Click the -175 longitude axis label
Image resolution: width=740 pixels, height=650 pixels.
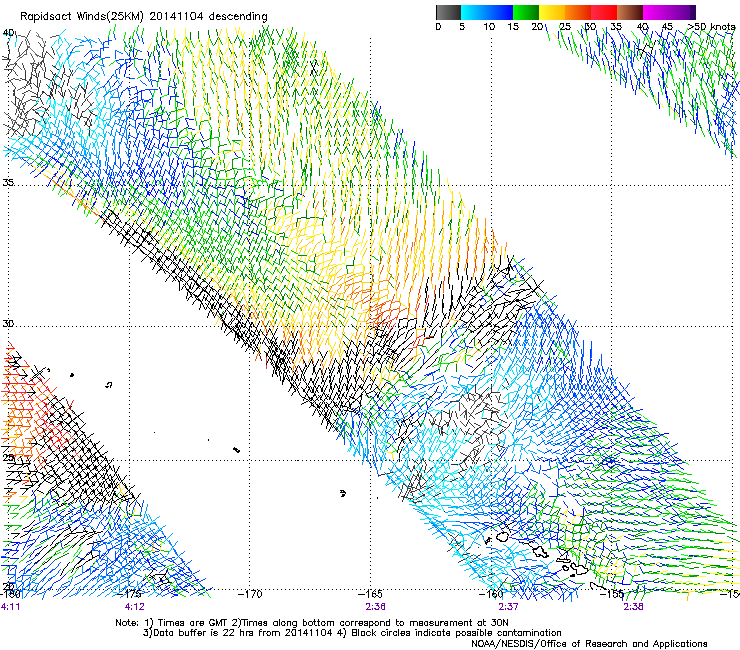click(130, 594)
